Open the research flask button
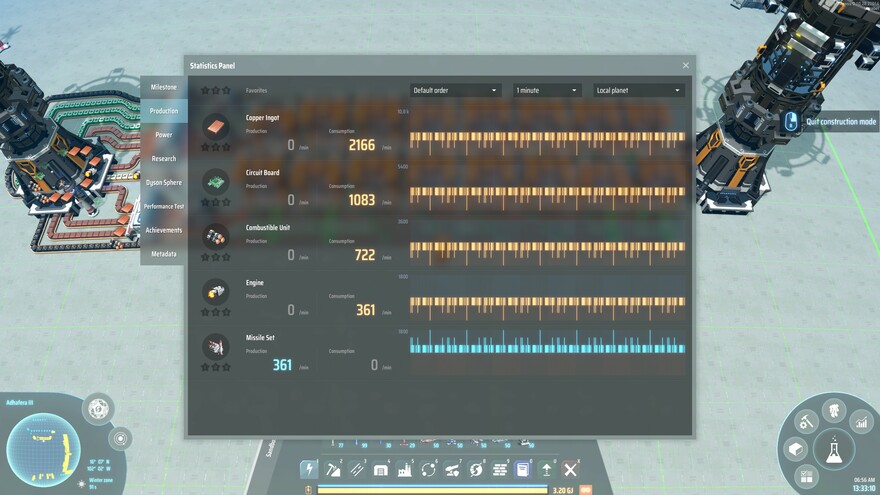 pyautogui.click(x=832, y=450)
